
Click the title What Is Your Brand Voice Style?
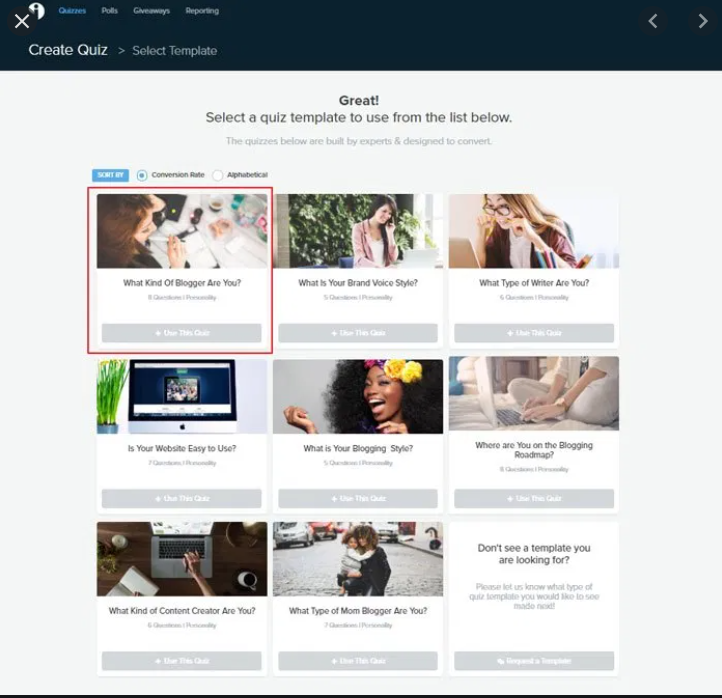(x=358, y=283)
